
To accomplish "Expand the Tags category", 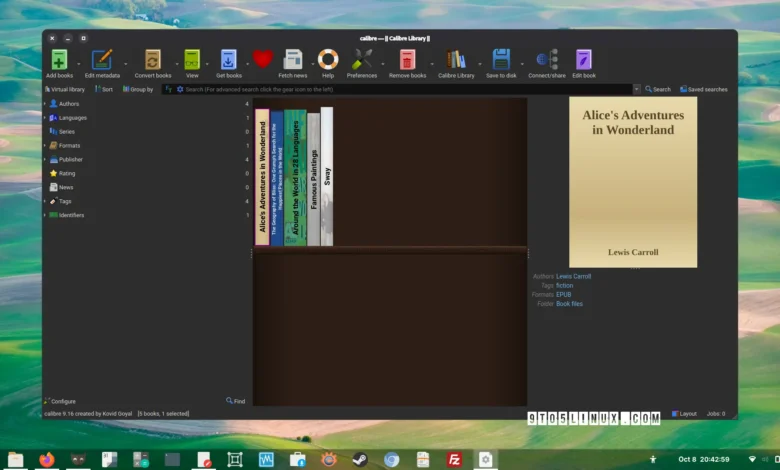I will [45, 201].
